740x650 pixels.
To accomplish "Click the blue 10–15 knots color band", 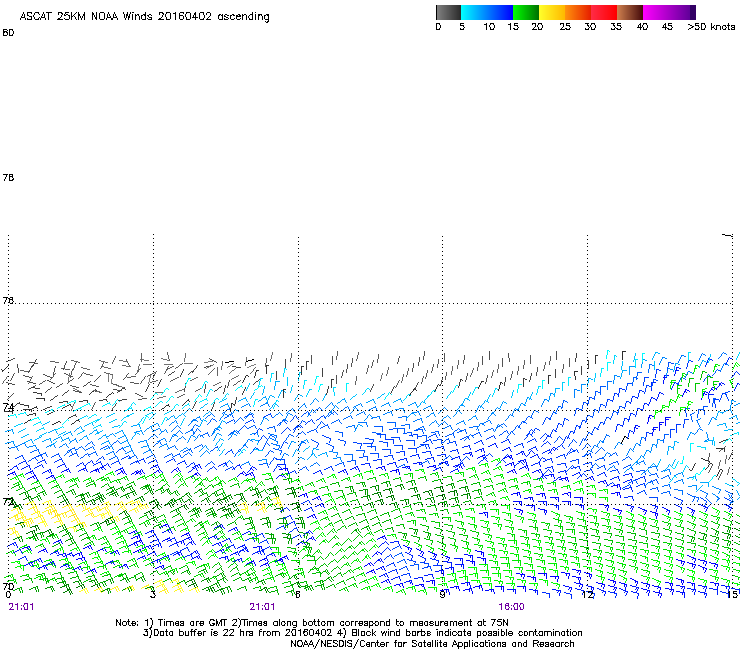I will click(500, 12).
